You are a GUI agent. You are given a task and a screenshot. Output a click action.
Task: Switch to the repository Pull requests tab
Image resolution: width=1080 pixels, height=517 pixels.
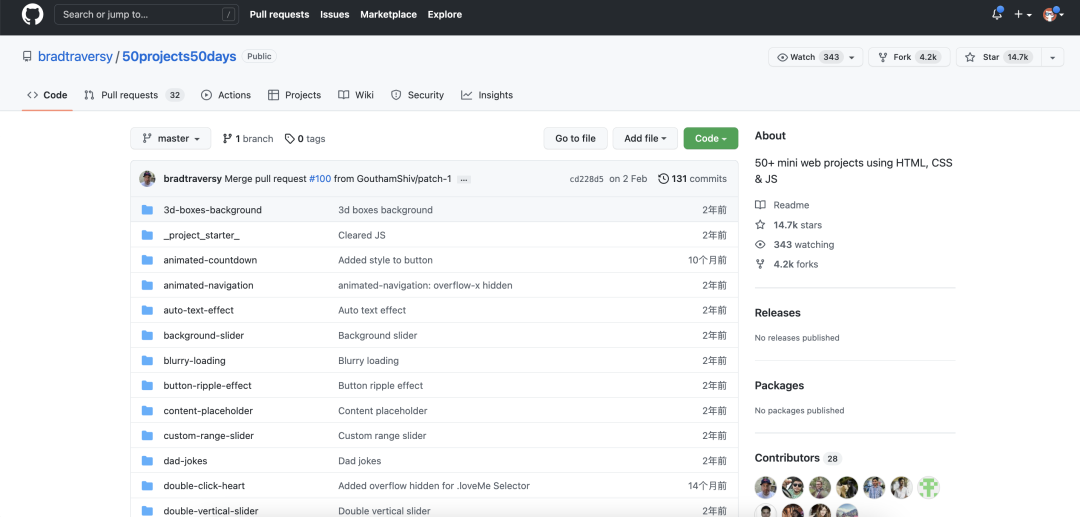(134, 95)
